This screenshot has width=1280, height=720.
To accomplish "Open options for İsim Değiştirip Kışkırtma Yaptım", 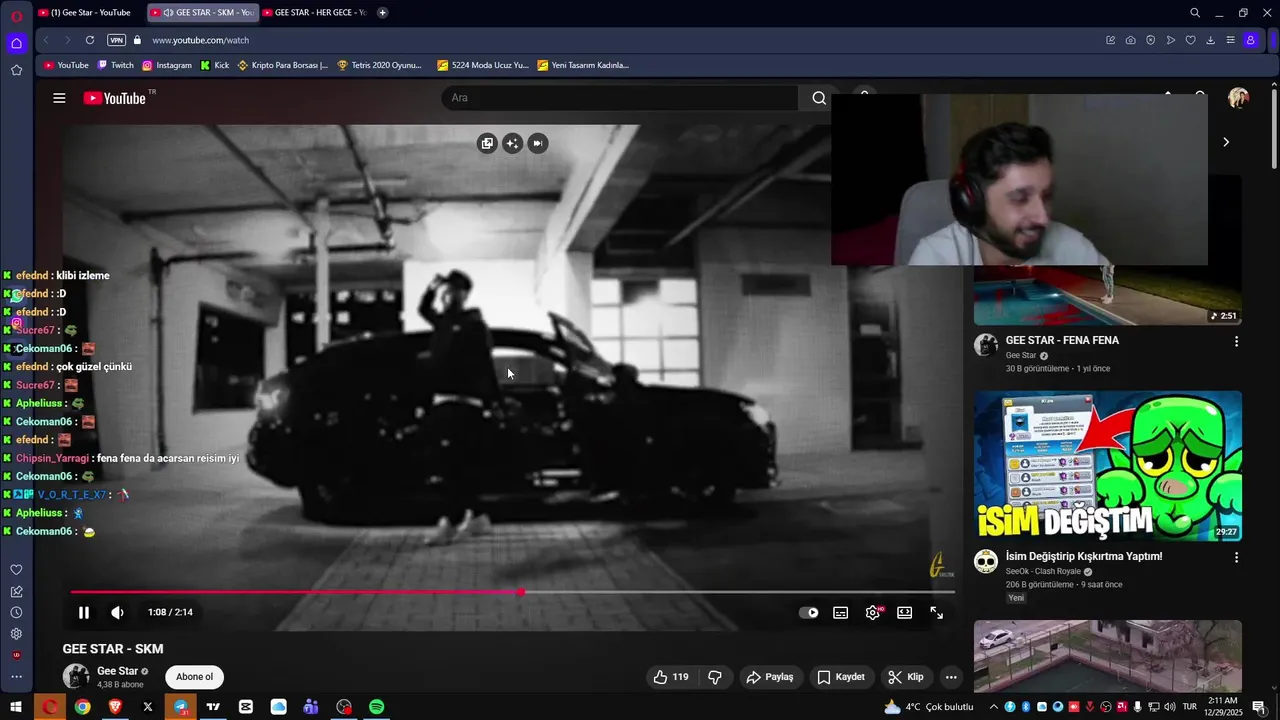I will tap(1236, 557).
